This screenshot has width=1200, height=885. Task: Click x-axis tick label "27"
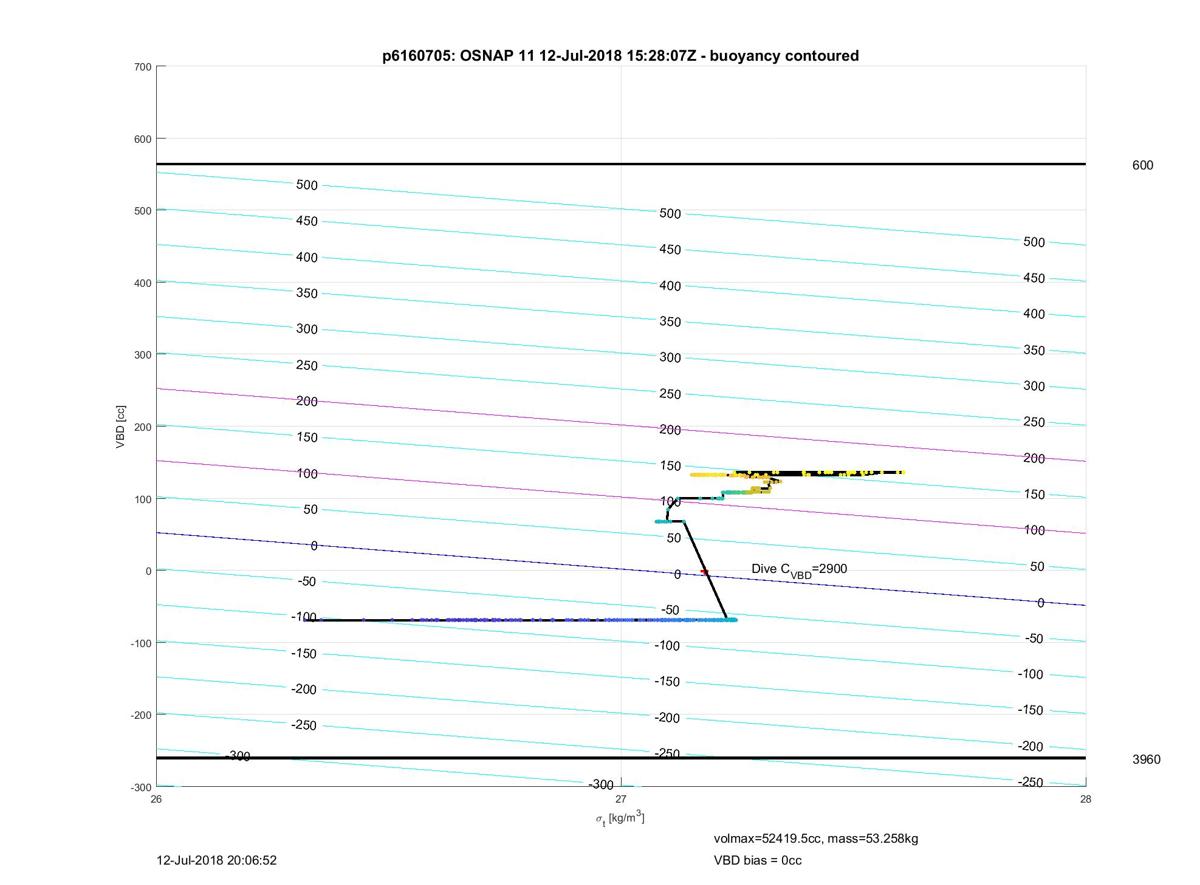[621, 799]
